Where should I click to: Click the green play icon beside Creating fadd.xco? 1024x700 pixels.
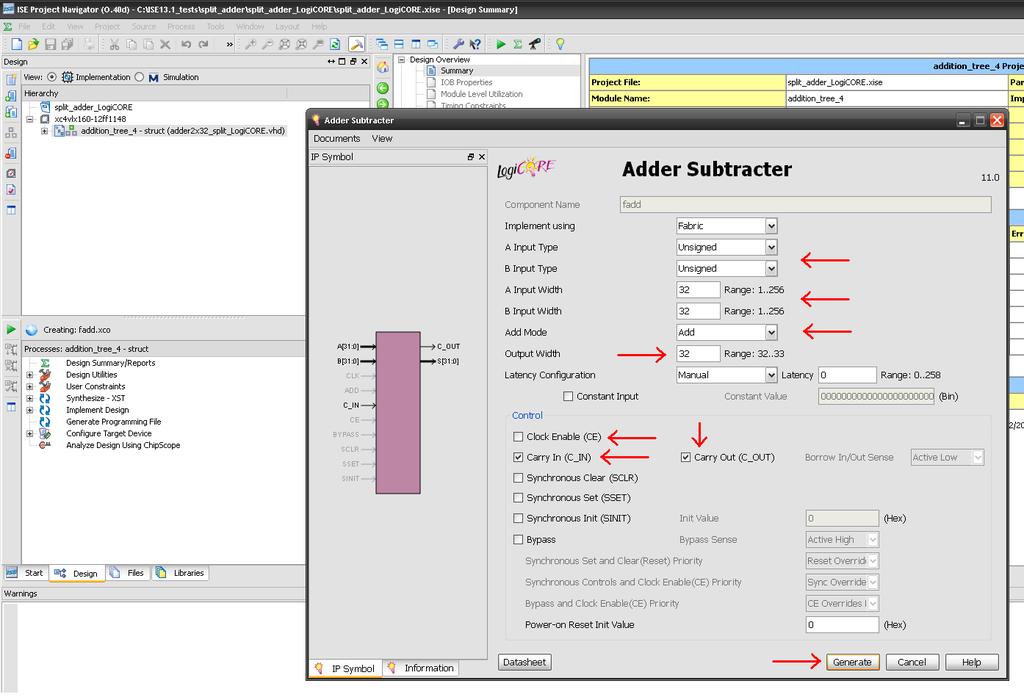(11, 329)
